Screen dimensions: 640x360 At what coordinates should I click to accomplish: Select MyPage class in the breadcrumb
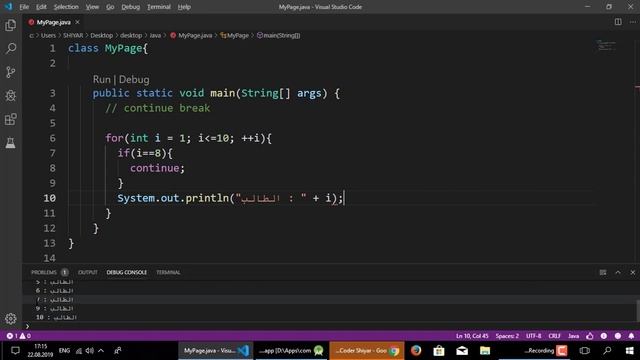pyautogui.click(x=235, y=36)
